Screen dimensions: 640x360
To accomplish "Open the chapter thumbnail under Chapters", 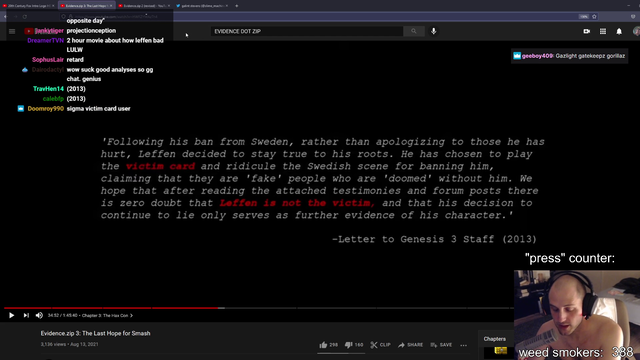I will [500, 351].
